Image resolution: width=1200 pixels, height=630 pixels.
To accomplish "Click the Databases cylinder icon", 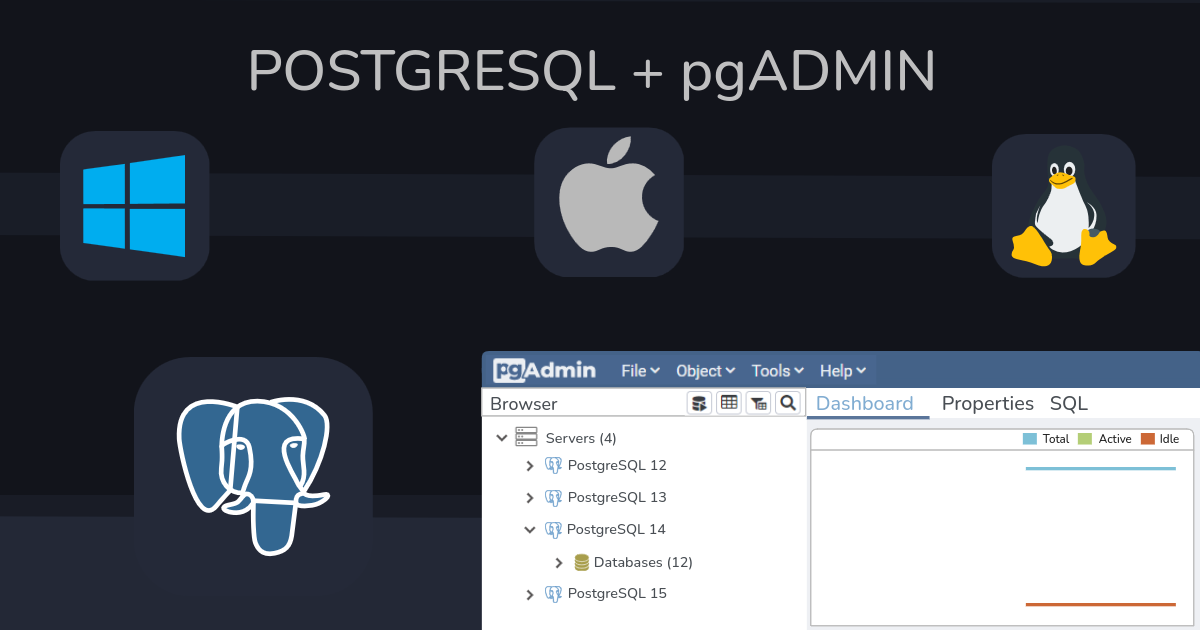I will pos(583,562).
